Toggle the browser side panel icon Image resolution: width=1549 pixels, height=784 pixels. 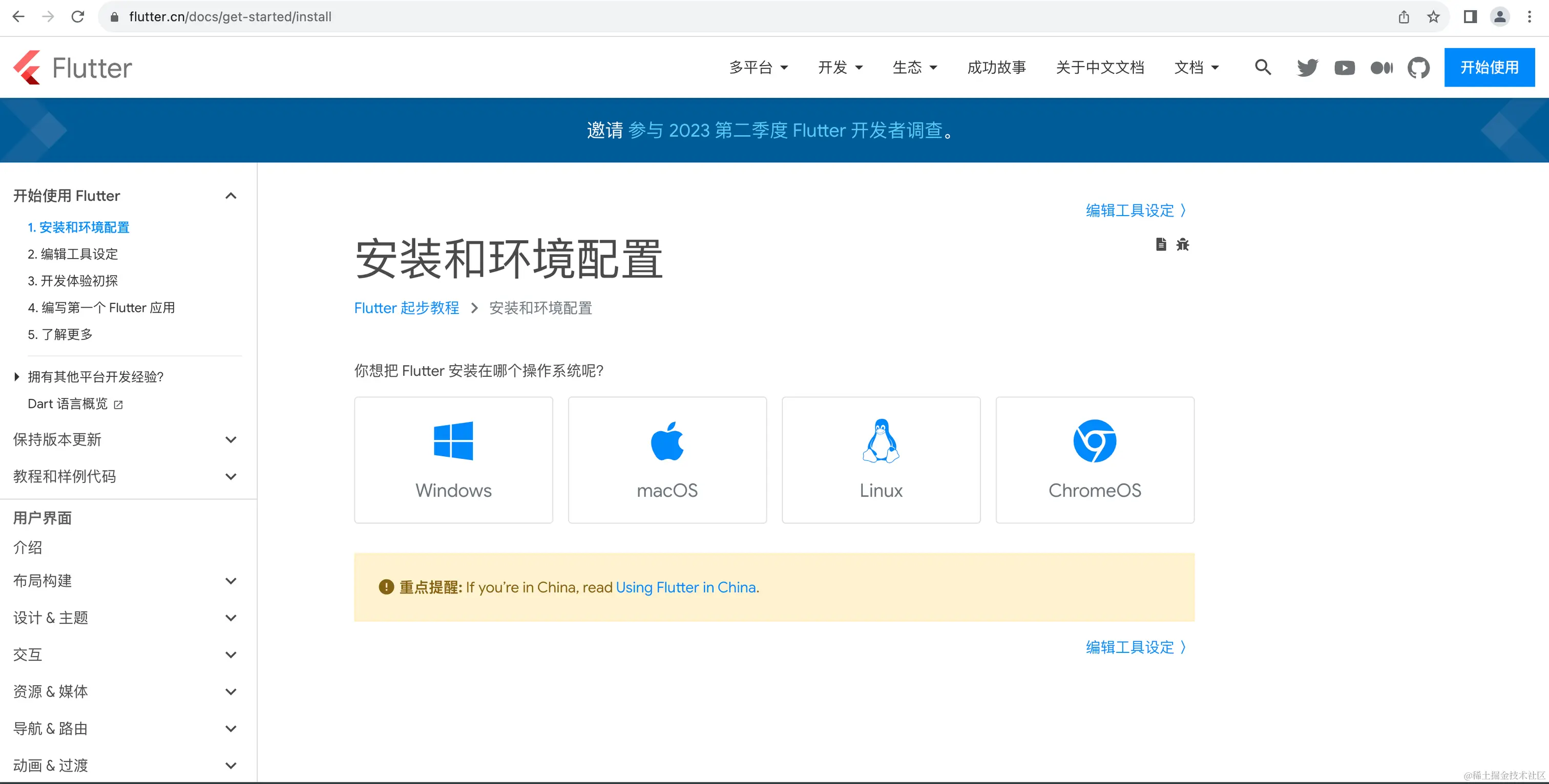[1470, 17]
